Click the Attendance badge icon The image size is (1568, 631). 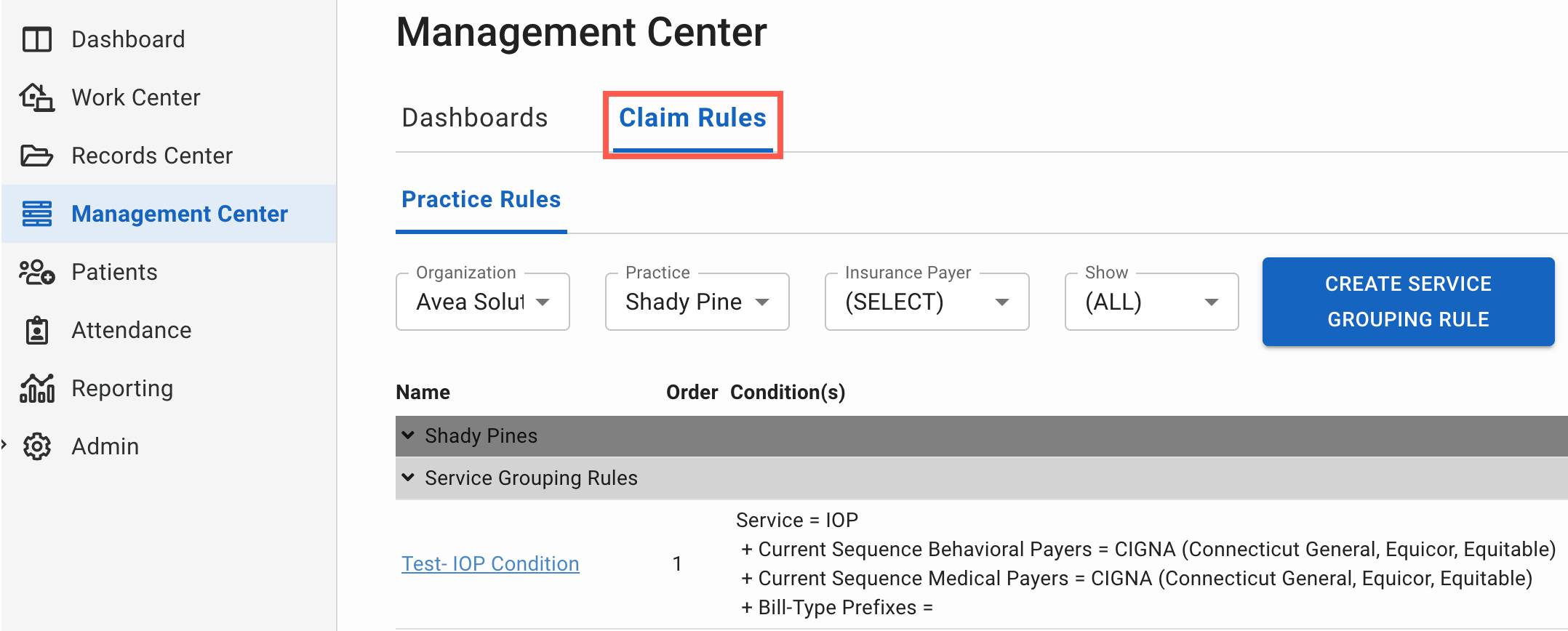click(37, 330)
